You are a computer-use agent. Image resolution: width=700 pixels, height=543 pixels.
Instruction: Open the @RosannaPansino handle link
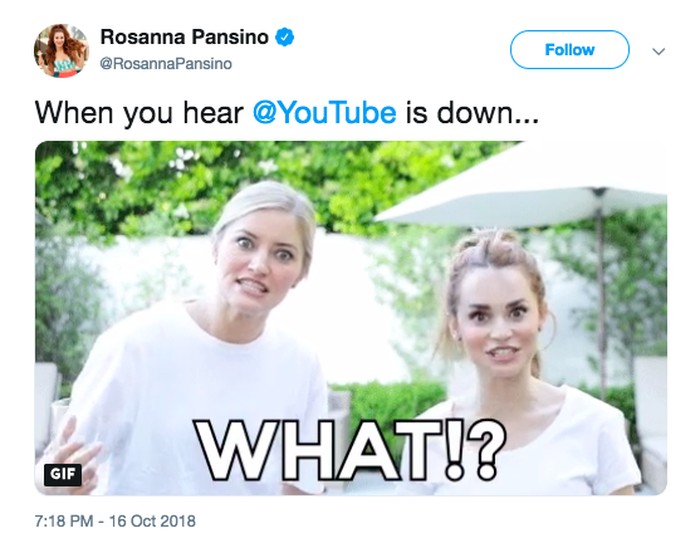[166, 64]
